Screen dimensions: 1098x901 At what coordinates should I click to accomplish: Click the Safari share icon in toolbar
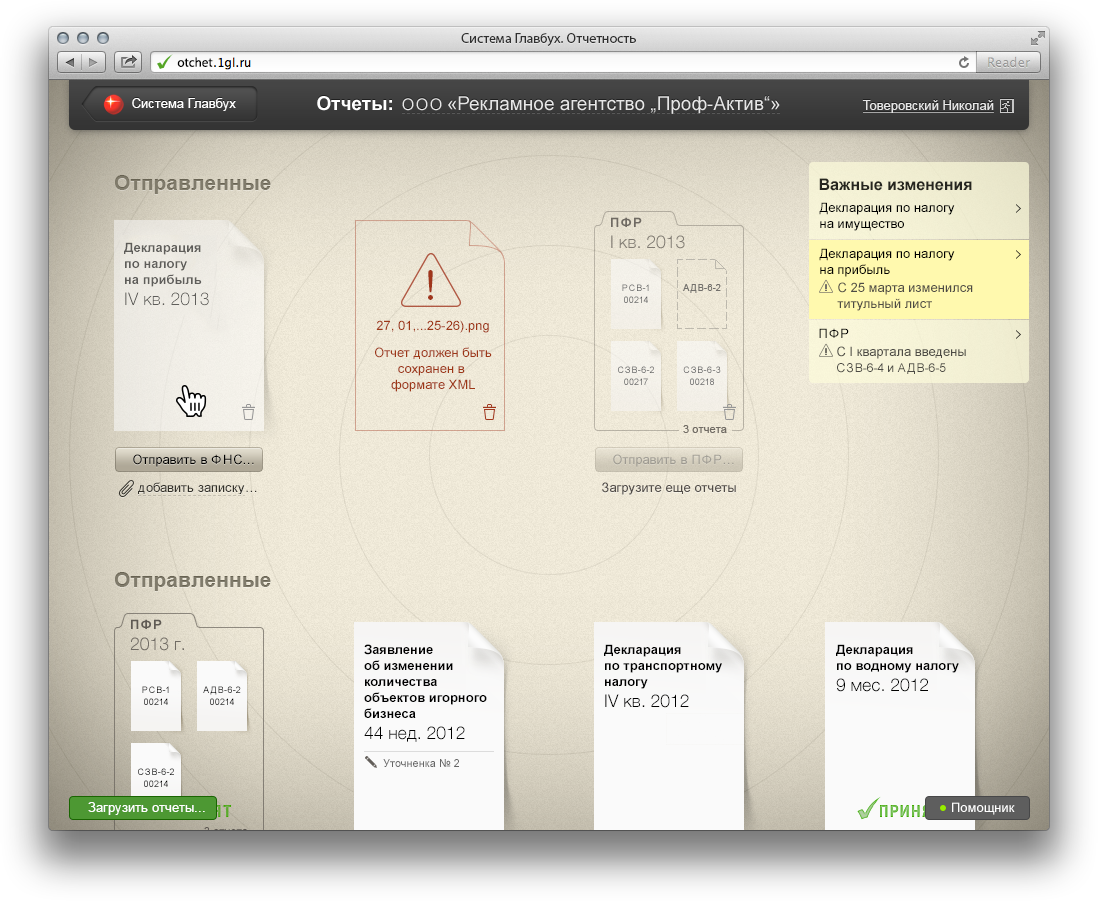[128, 62]
